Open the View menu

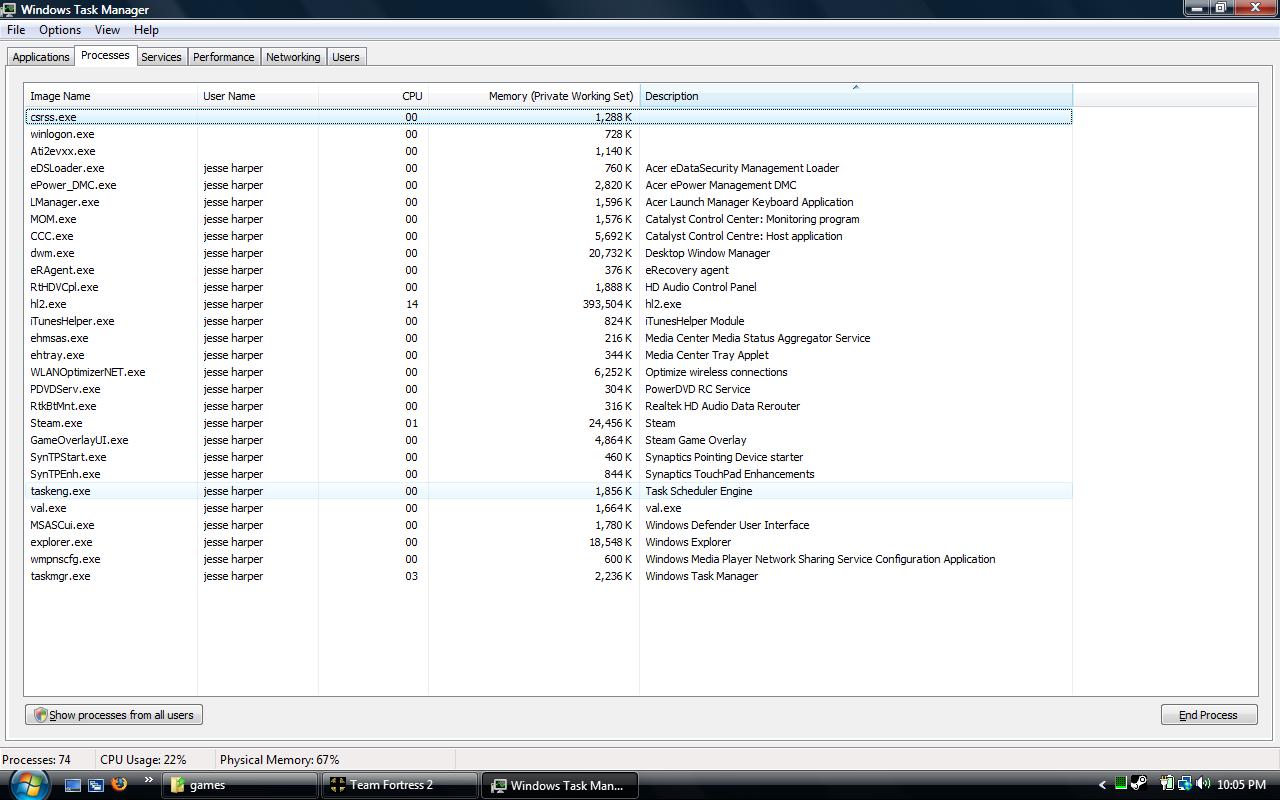107,30
